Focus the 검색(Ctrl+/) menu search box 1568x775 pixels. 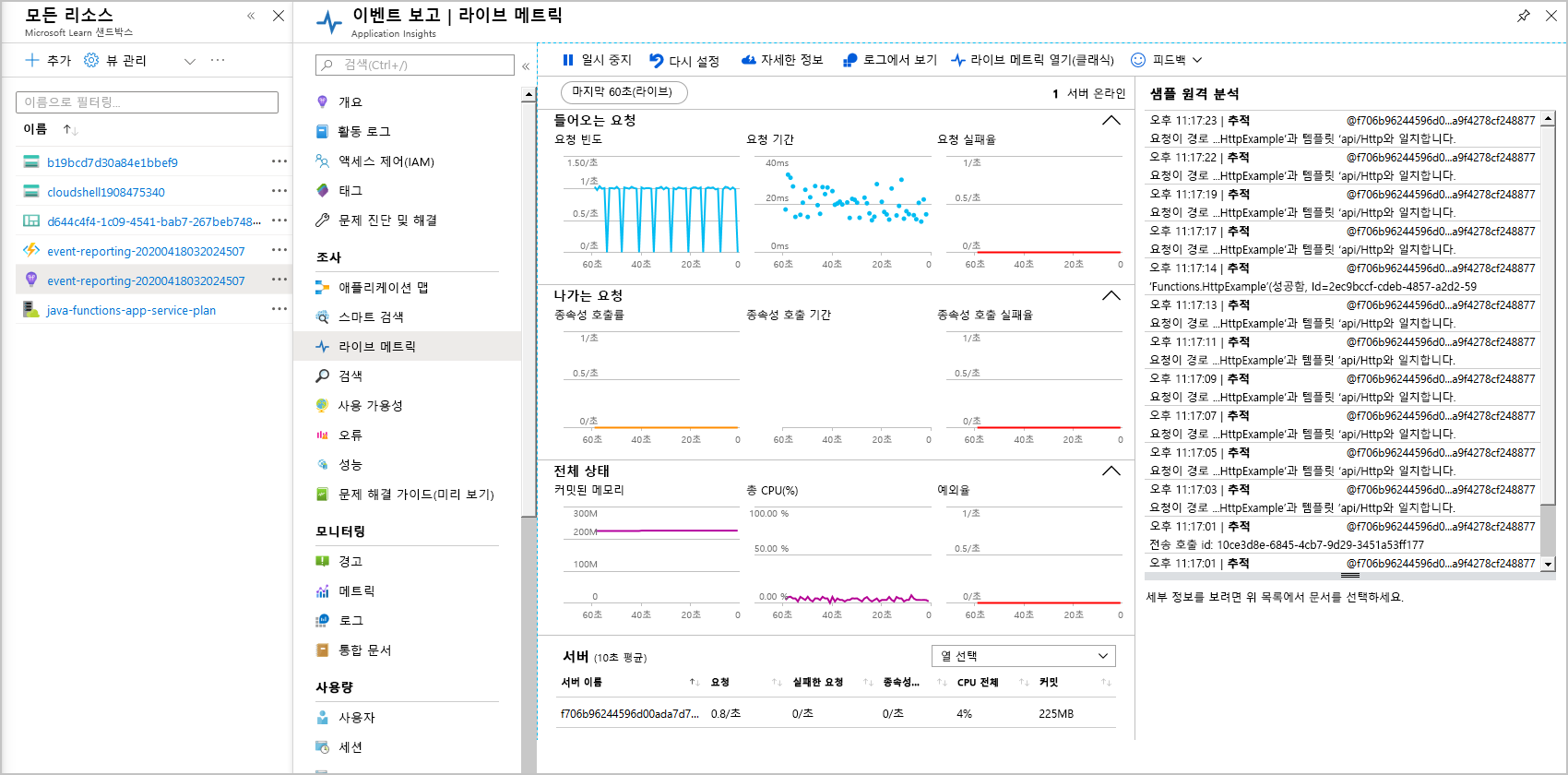tap(415, 65)
